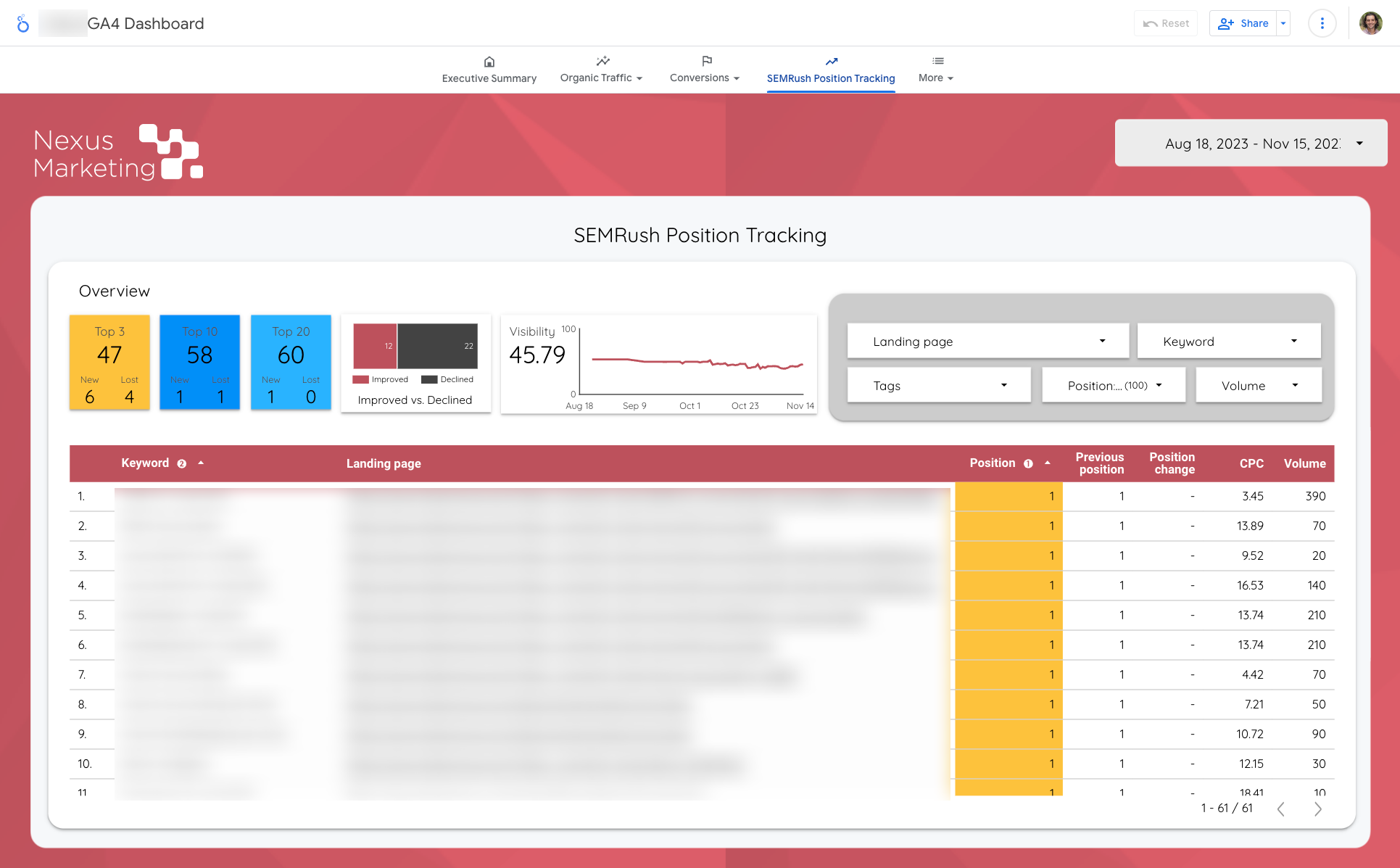Click the 1 - 61 / 61 pagination text
This screenshot has height=868, width=1400.
click(x=1227, y=808)
